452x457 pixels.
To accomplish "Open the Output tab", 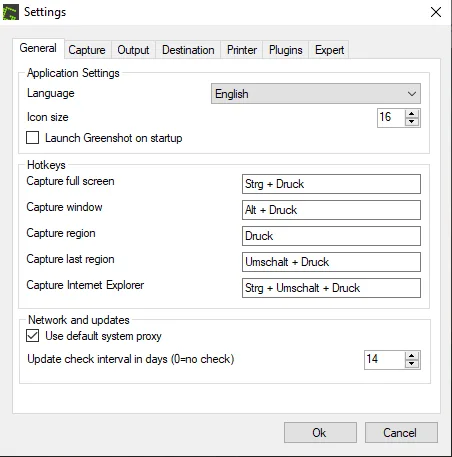I will tap(133, 50).
